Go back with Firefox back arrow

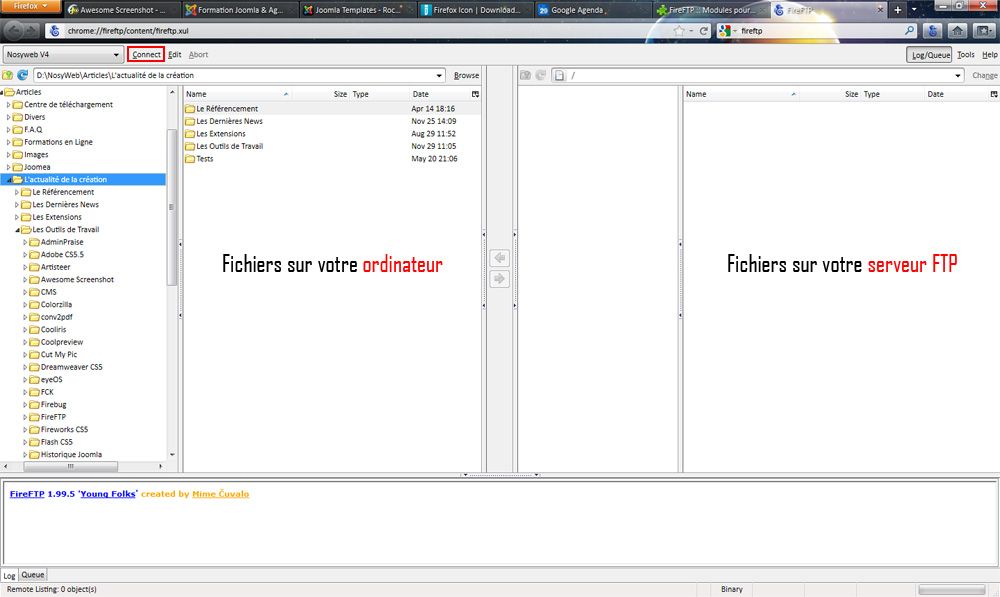(15, 30)
